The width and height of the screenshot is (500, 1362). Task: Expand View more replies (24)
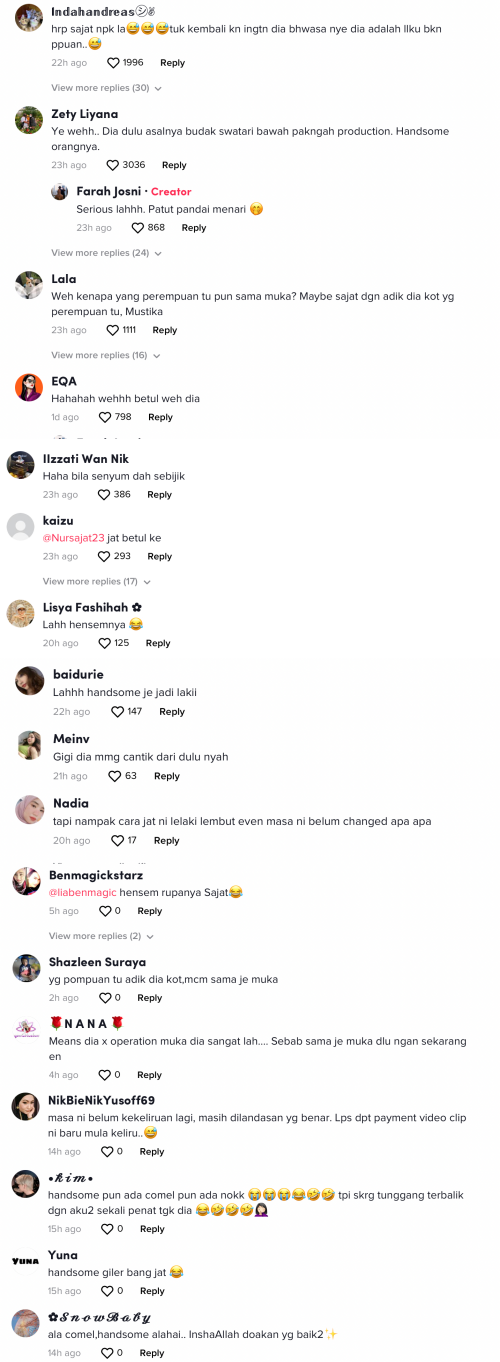[107, 253]
